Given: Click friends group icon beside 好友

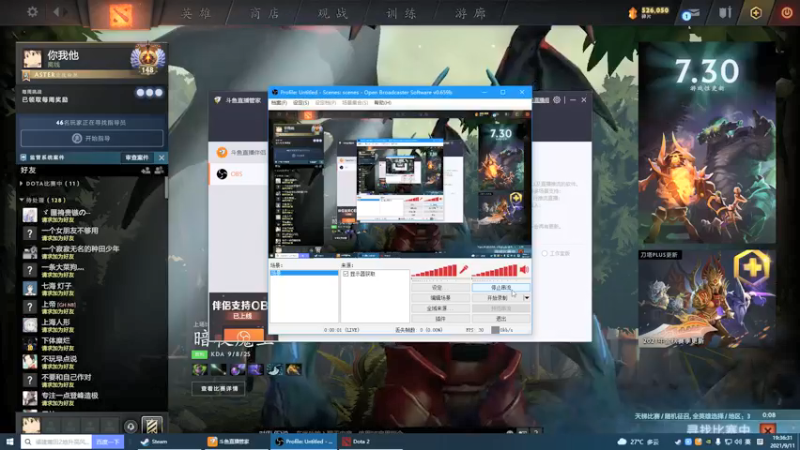Looking at the screenshot, I should pyautogui.click(x=159, y=170).
